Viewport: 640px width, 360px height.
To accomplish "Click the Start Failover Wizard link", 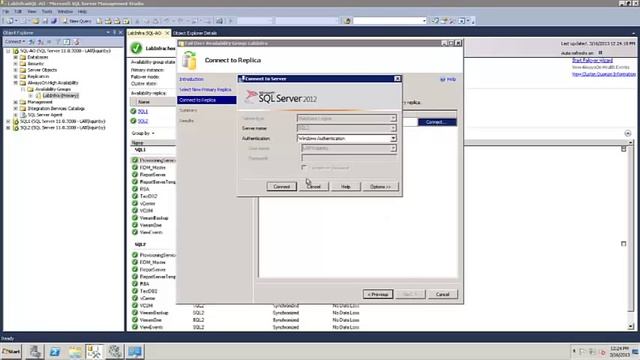I will pyautogui.click(x=592, y=60).
